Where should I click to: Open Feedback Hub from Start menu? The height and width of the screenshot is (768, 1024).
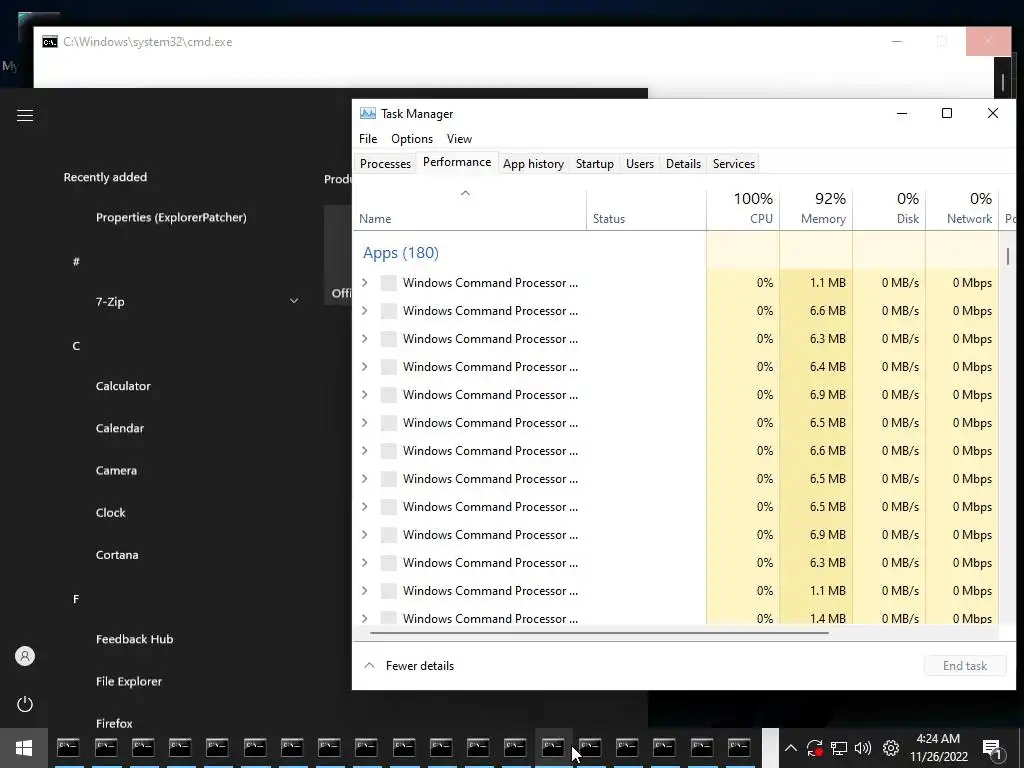point(135,639)
